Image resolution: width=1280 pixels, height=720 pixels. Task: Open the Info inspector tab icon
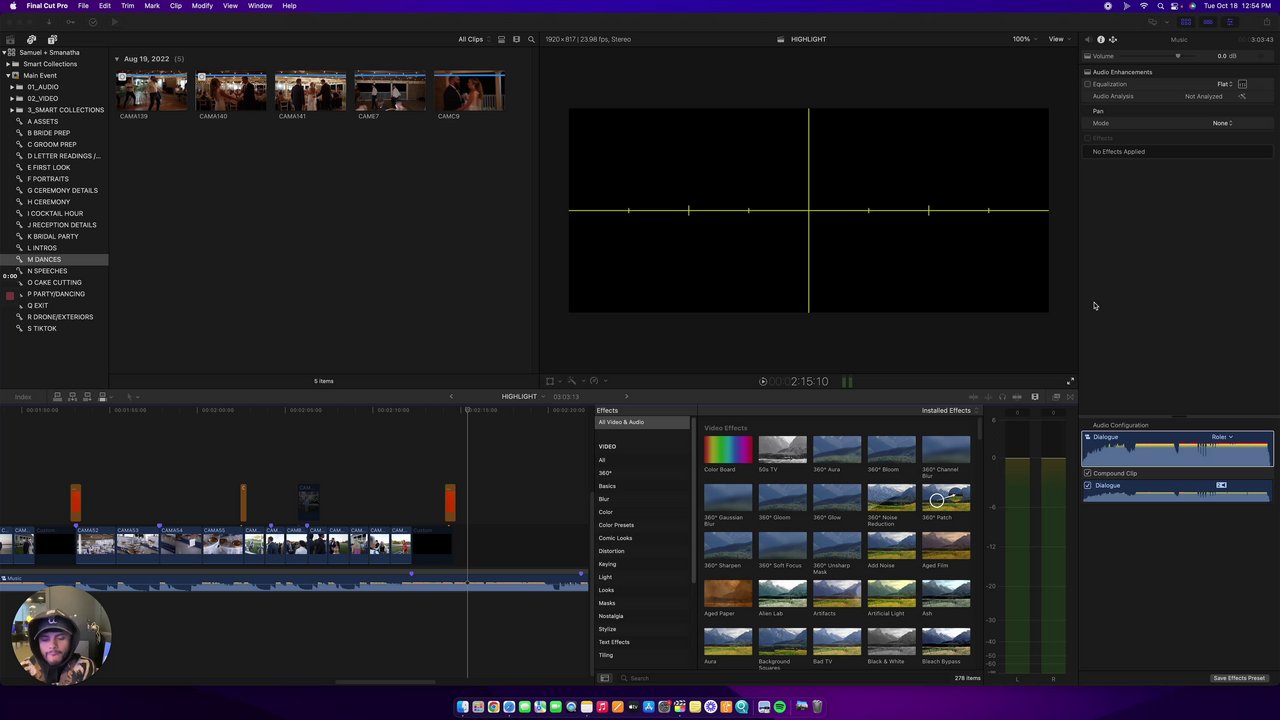click(x=1101, y=39)
